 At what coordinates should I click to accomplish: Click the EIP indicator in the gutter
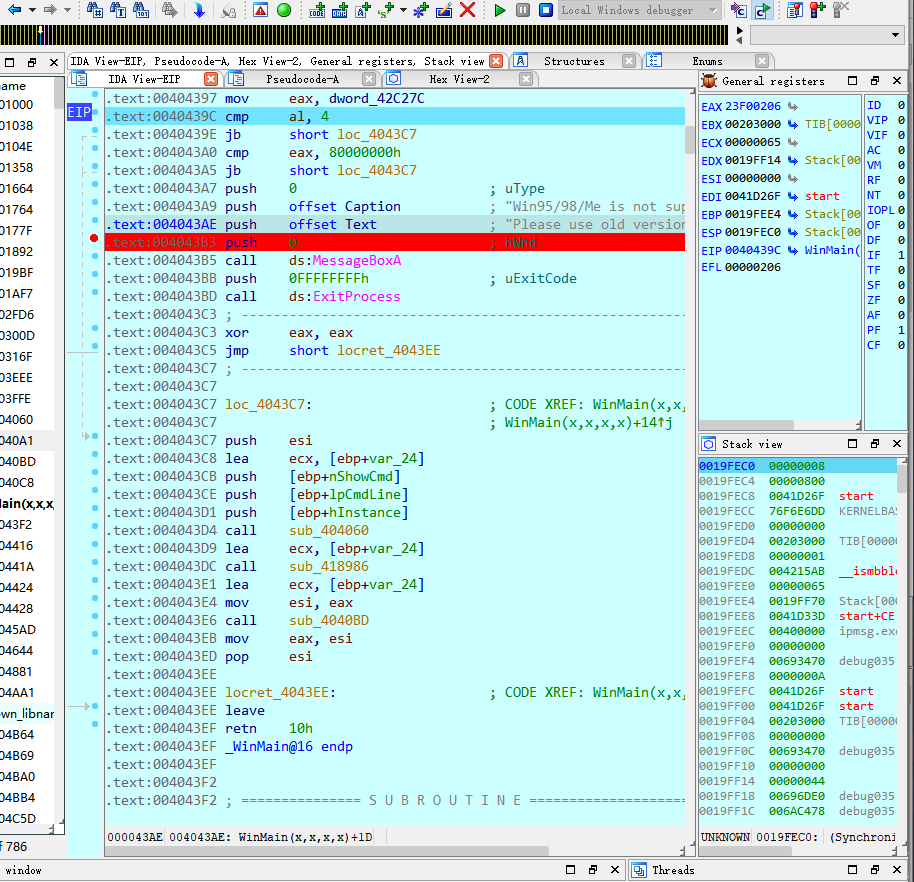click(x=79, y=112)
